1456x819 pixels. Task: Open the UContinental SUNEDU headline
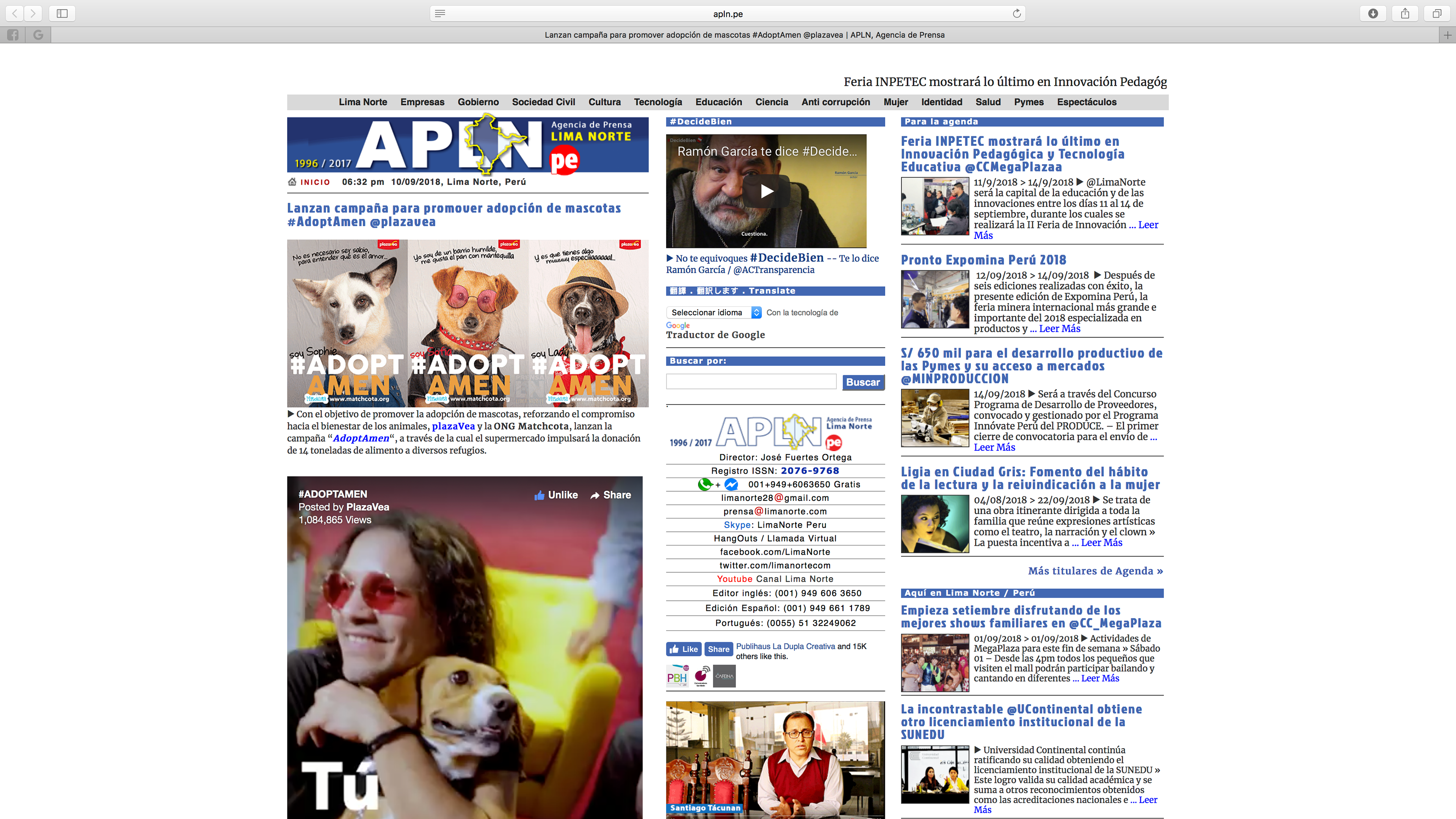pos(1021,722)
